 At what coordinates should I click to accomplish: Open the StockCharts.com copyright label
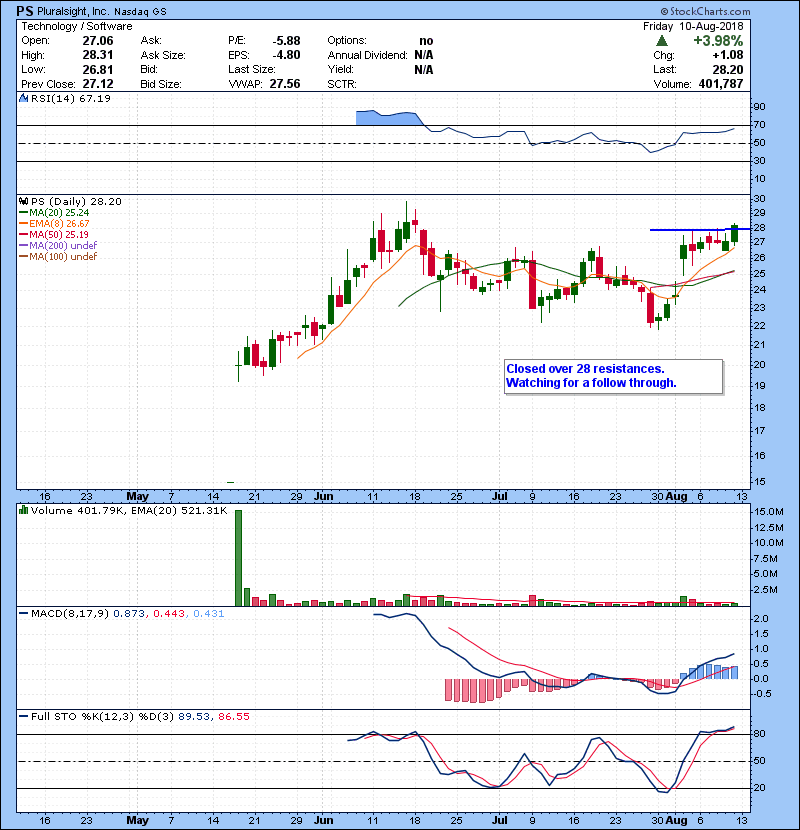click(705, 11)
